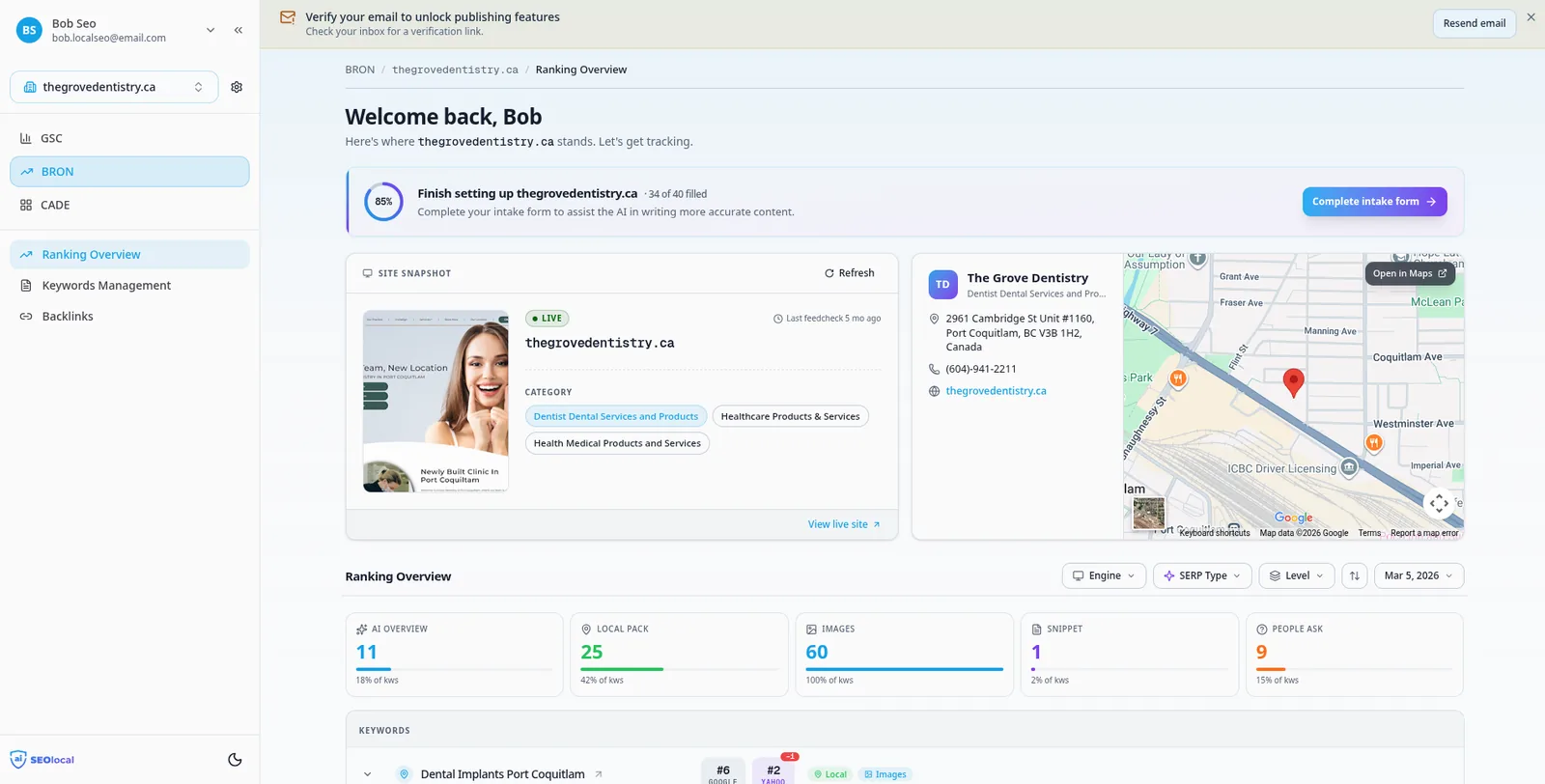Open the Mar 5, 2026 date picker
Viewport: 1545px width, 784px height.
[x=1419, y=575]
